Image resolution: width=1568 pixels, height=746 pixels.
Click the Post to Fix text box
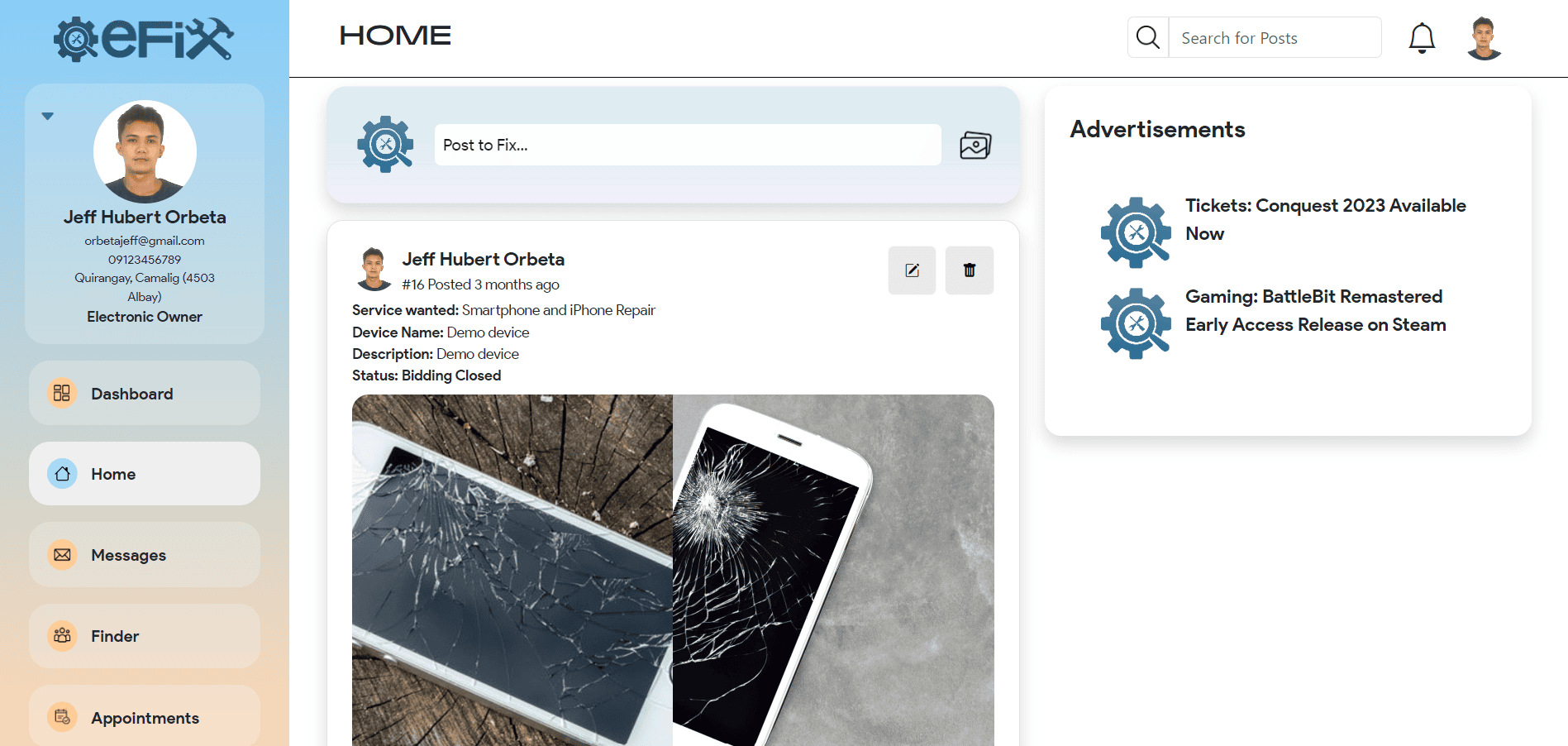[x=688, y=145]
